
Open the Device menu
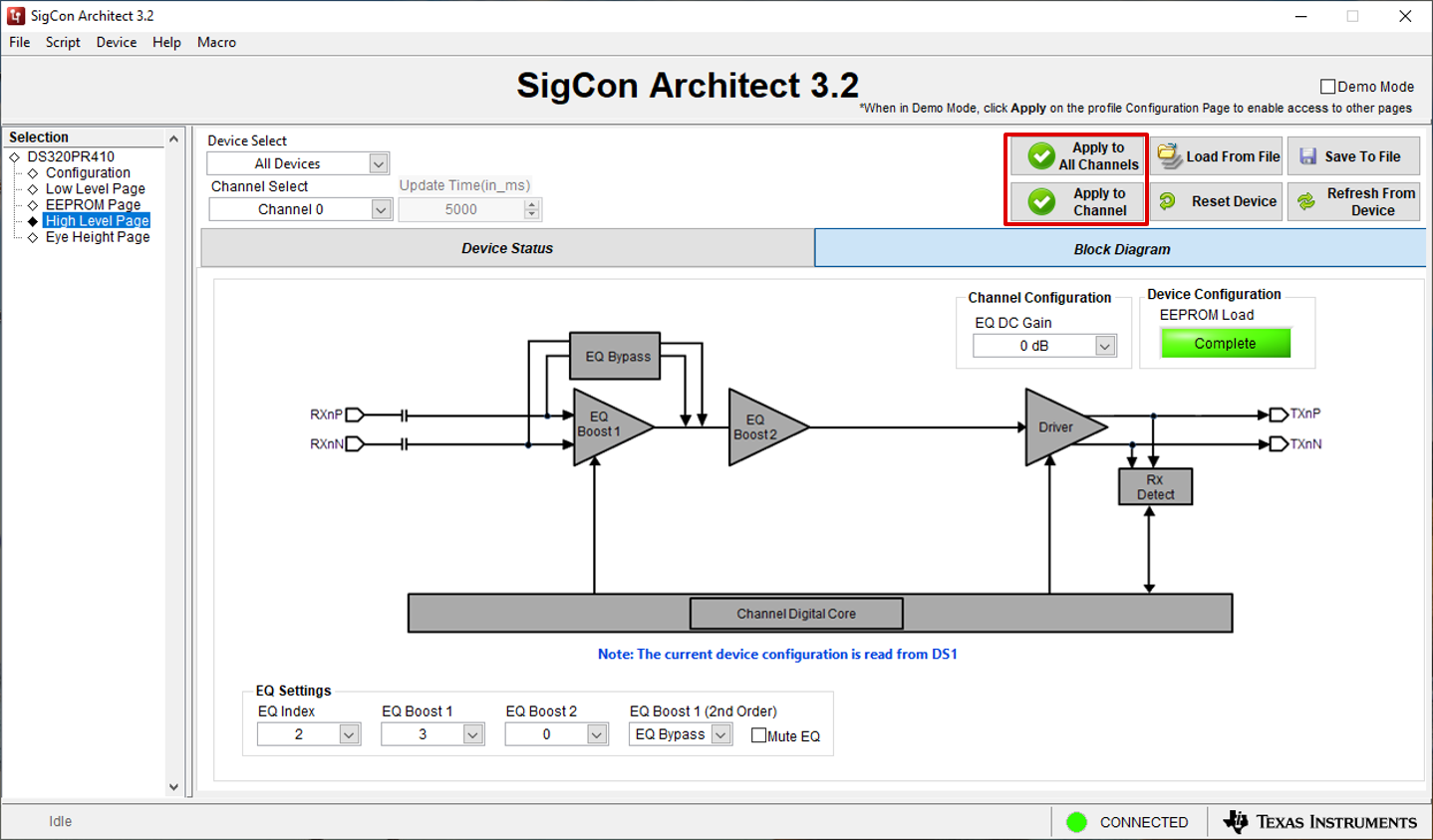coord(117,42)
